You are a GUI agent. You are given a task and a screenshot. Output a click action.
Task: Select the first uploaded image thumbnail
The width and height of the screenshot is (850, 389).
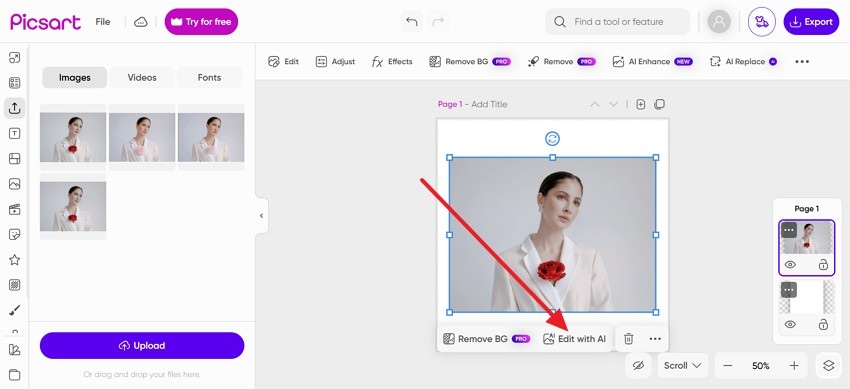click(73, 137)
